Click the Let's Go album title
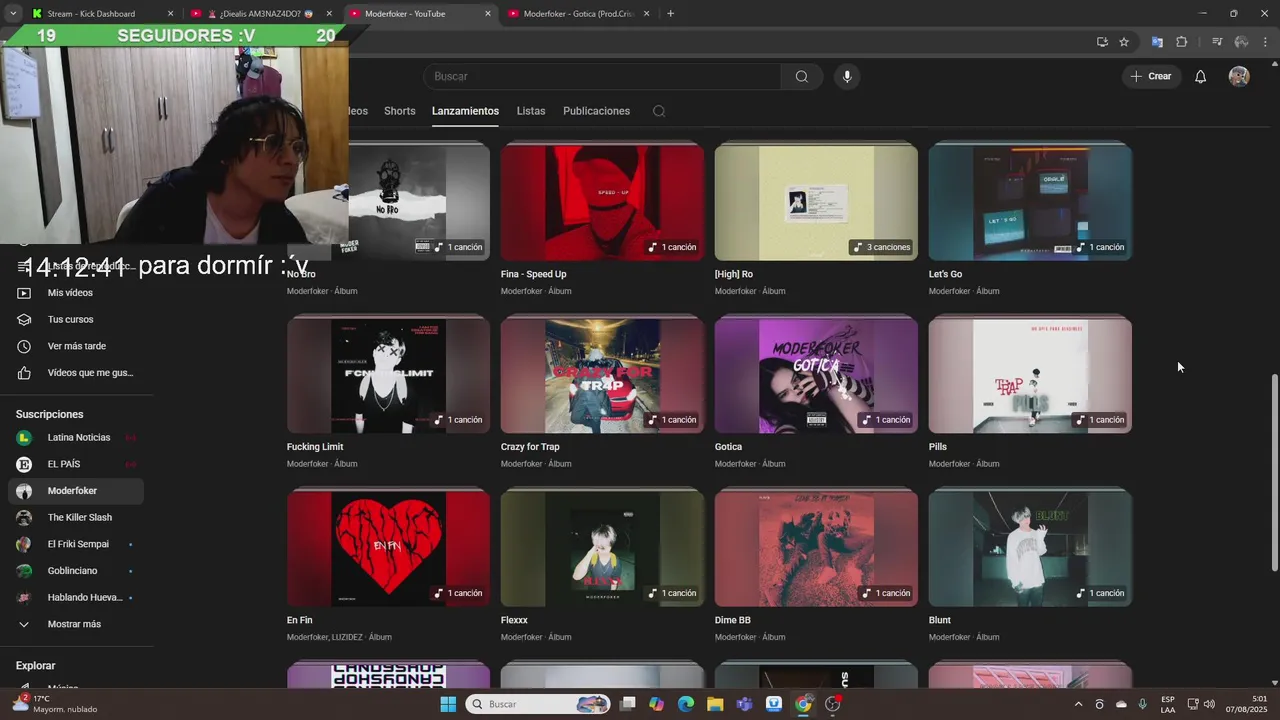 pos(945,274)
